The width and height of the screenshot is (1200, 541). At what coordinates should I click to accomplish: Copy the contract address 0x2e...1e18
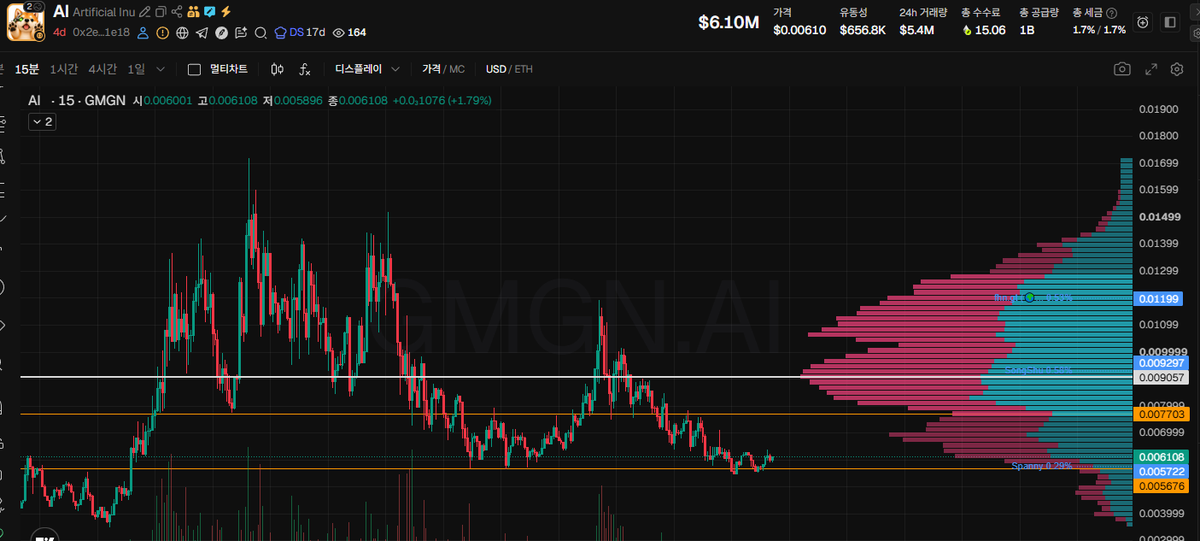[x=101, y=33]
